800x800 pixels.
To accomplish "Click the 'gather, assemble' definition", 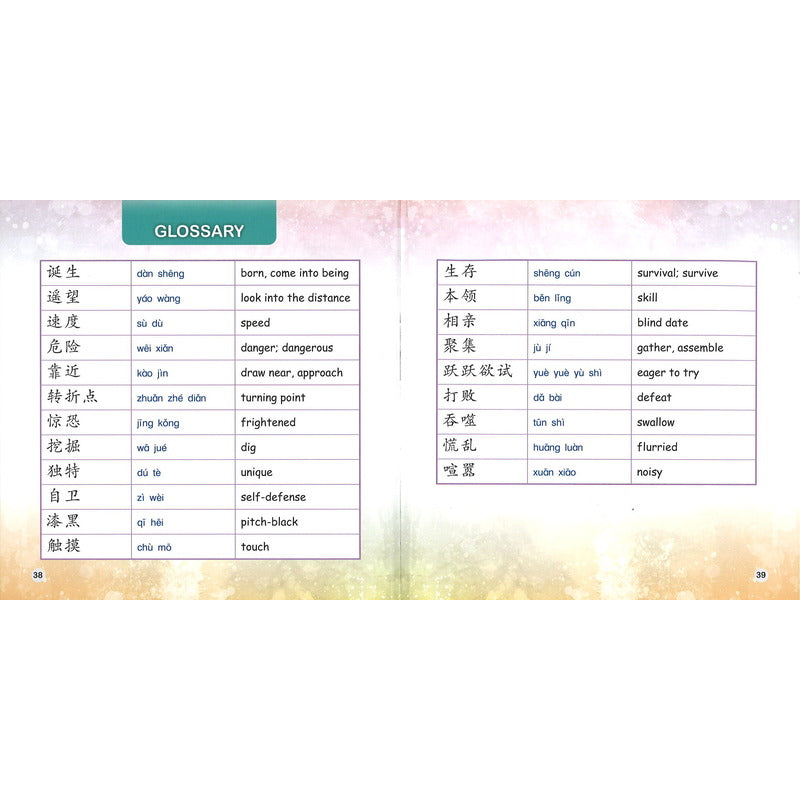I will [680, 348].
